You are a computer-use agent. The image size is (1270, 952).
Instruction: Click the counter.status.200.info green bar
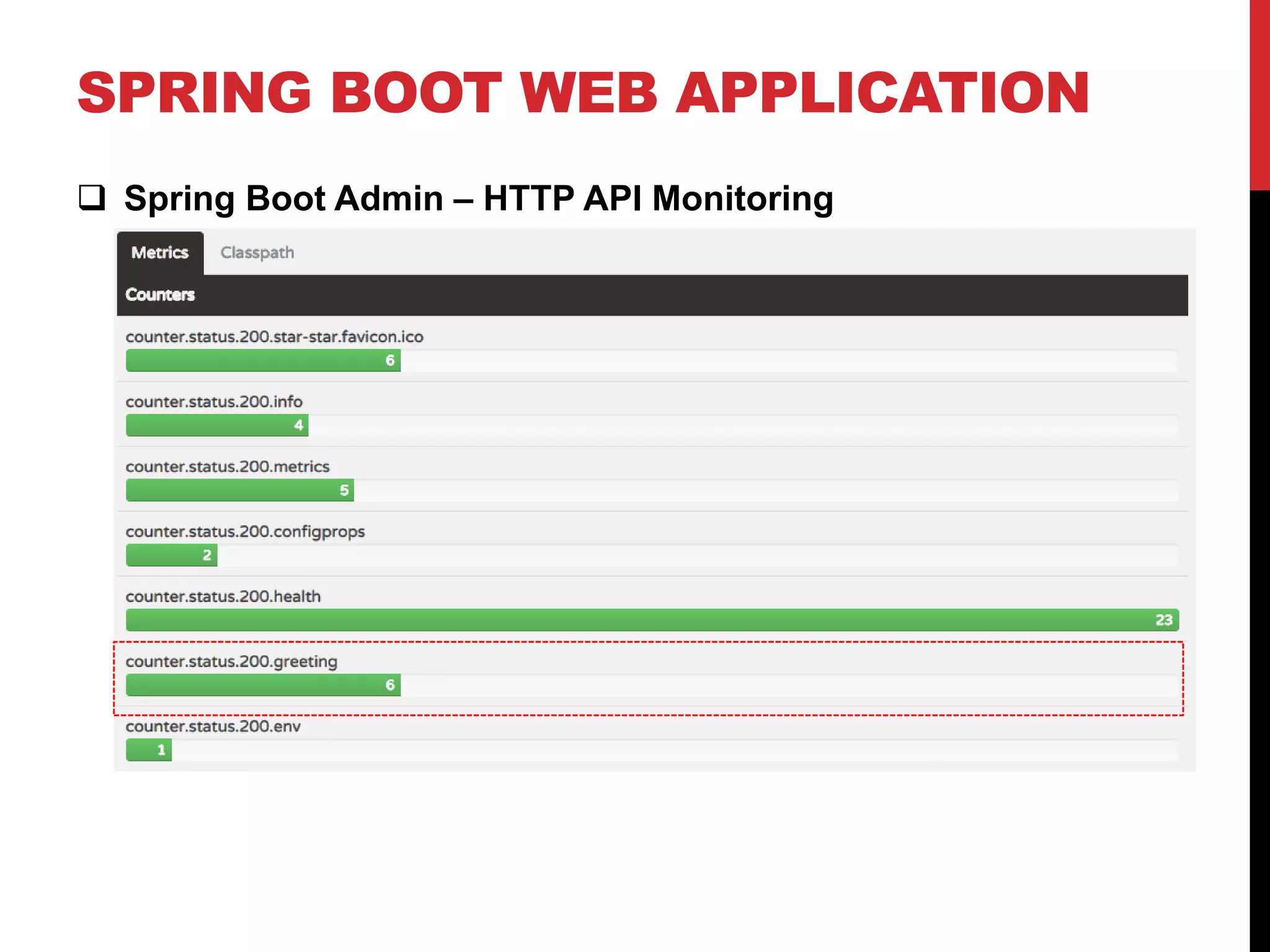point(217,426)
